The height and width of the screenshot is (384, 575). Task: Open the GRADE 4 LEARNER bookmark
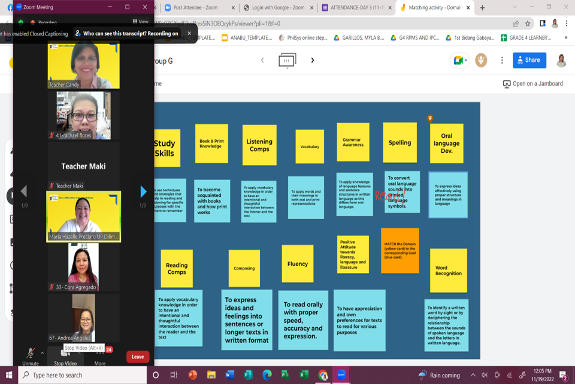(x=526, y=38)
